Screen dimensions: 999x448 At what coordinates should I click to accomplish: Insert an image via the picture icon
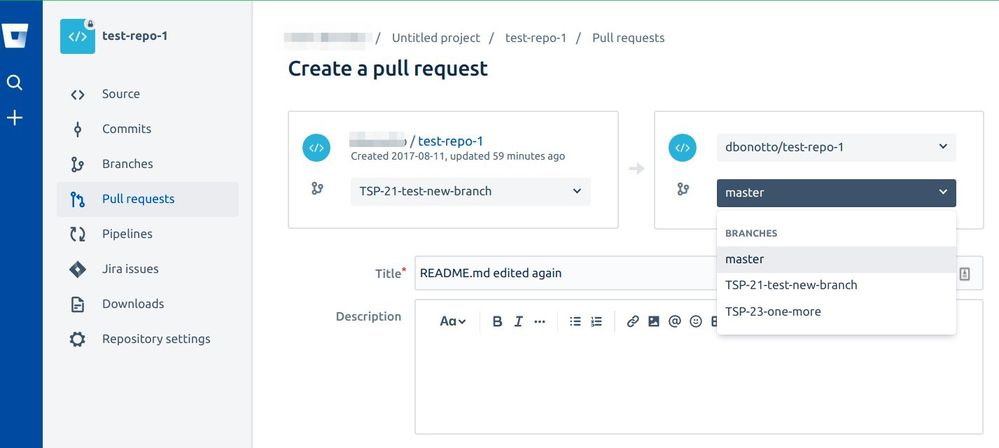pos(654,322)
